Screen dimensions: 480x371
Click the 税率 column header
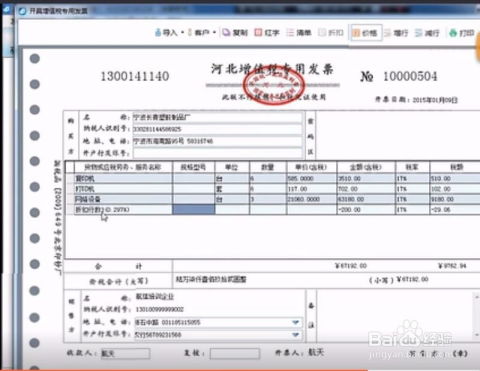click(x=412, y=167)
